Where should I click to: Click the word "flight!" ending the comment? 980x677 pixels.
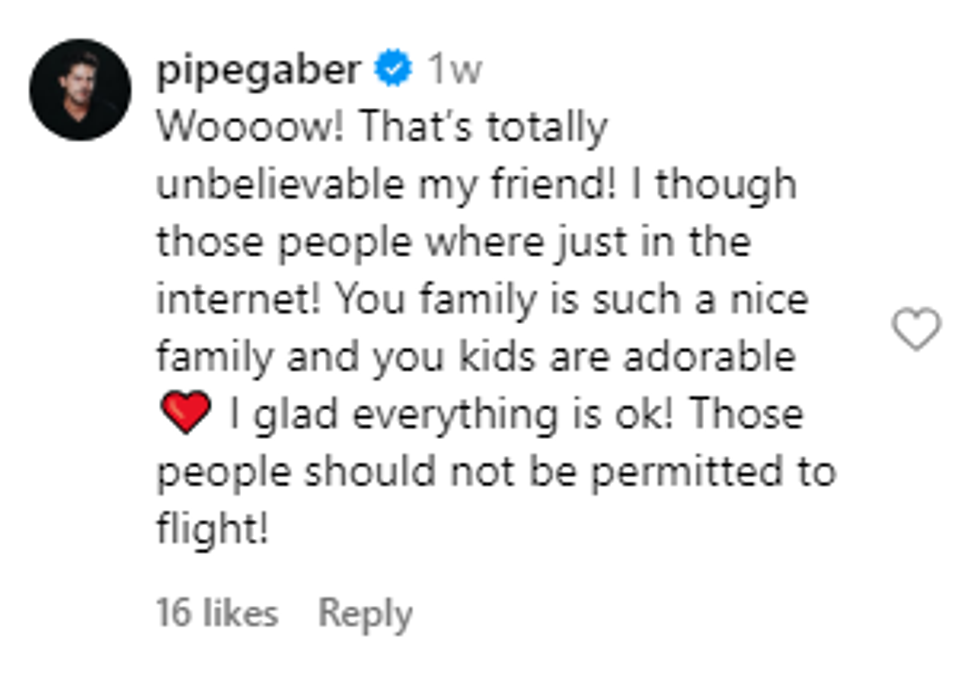[x=212, y=529]
